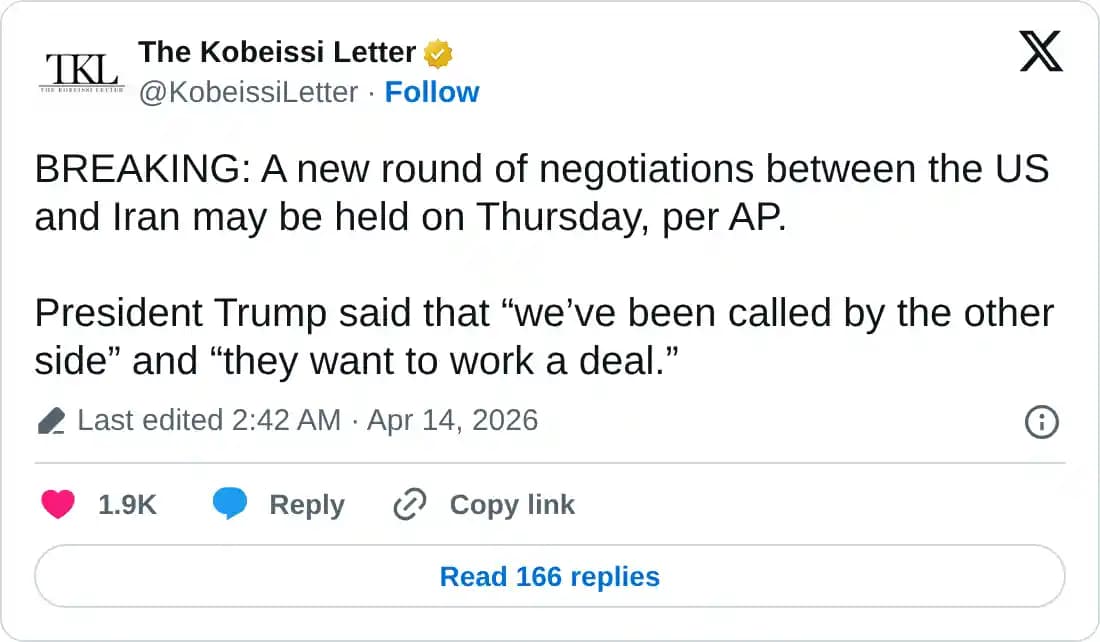The image size is (1100, 642).
Task: Like the tweet with the heart icon
Action: pyautogui.click(x=58, y=505)
